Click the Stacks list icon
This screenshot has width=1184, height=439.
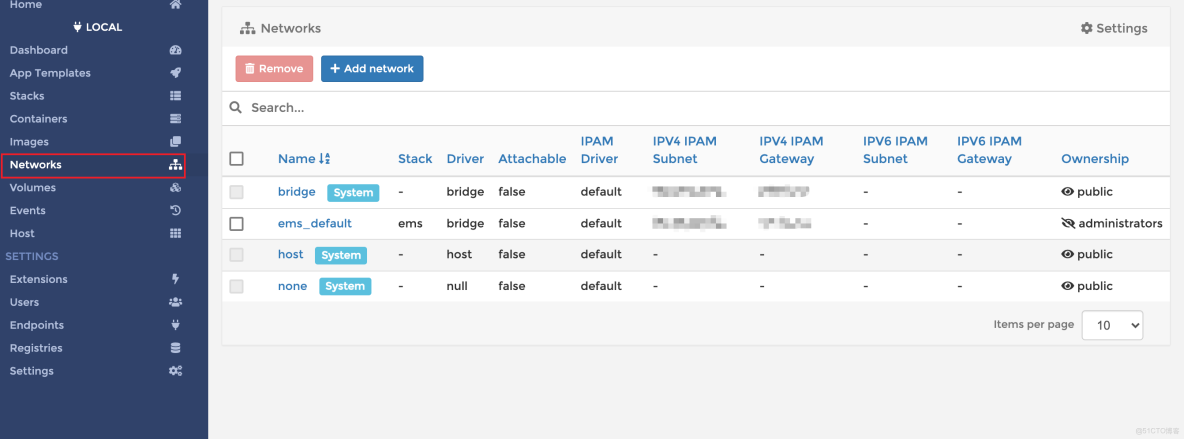point(176,96)
